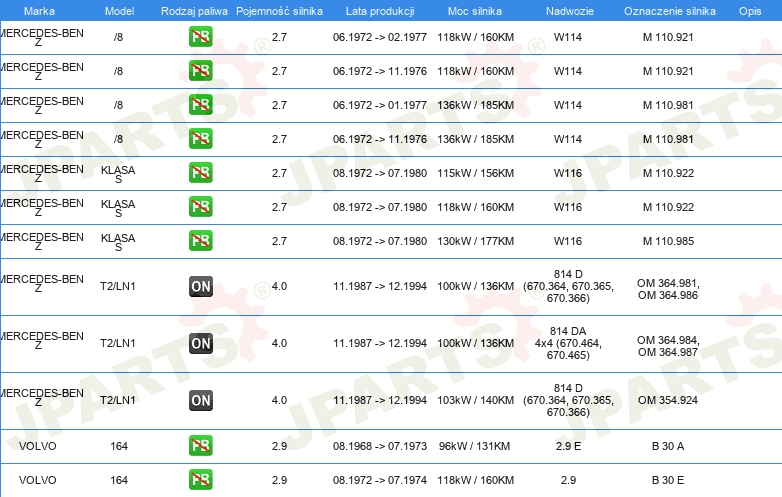The image size is (782, 497).
Task: Click the Nadwozie column header
Action: 570,11
